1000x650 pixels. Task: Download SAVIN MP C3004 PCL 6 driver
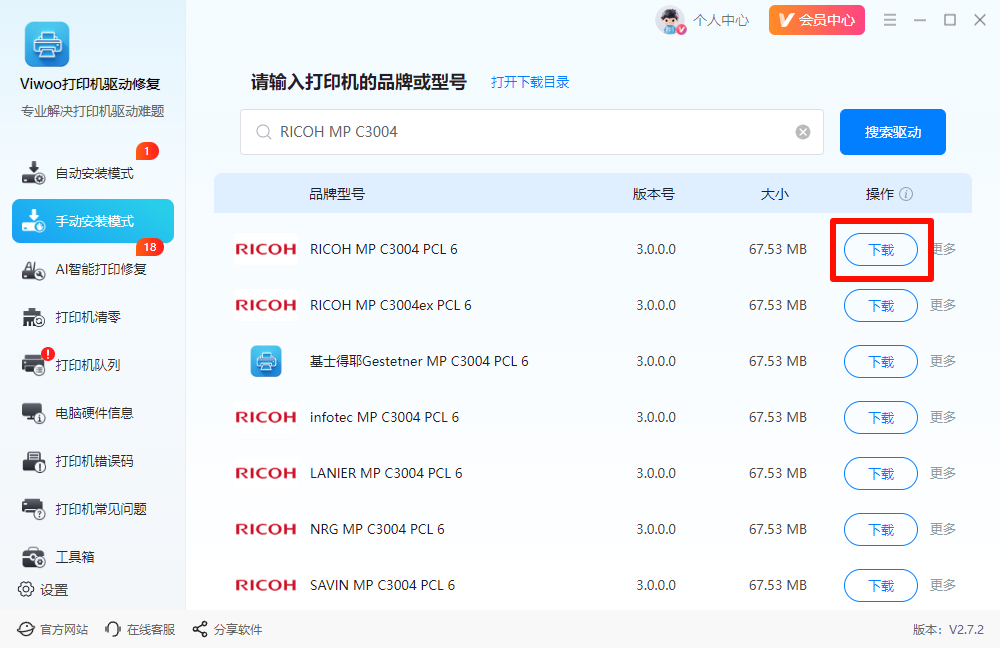[881, 586]
